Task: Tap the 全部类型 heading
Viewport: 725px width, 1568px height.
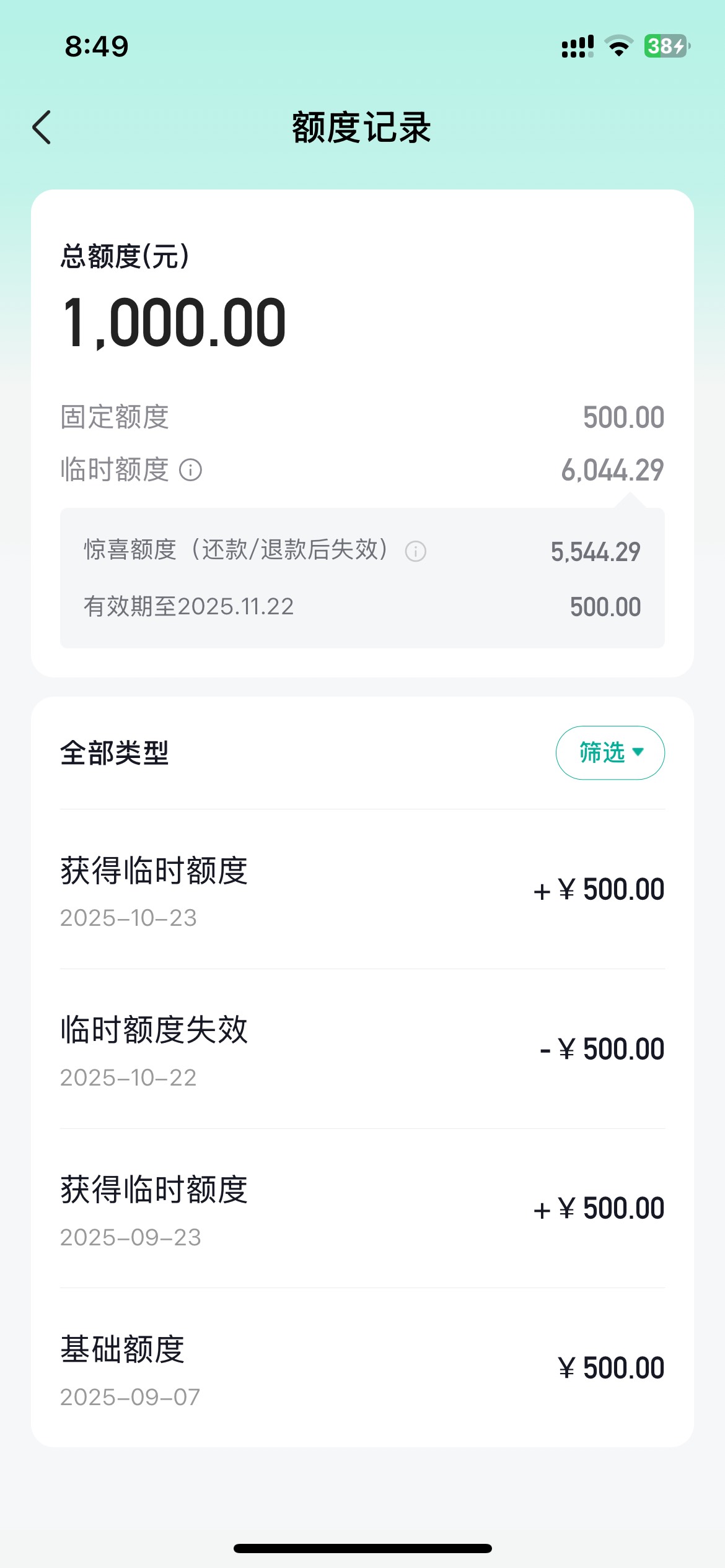Action: click(x=115, y=753)
